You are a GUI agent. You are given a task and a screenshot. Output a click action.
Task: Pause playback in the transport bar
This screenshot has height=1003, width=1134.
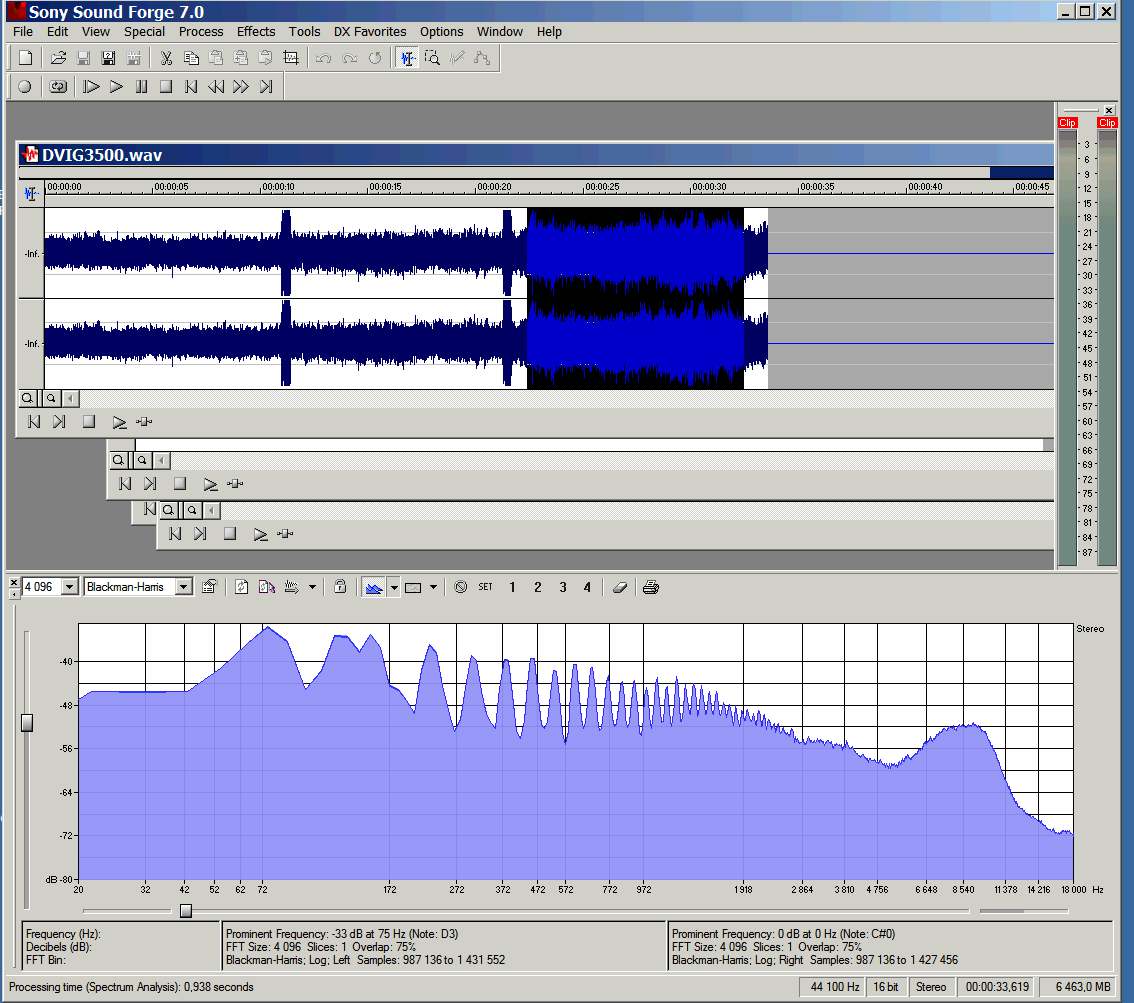point(141,87)
